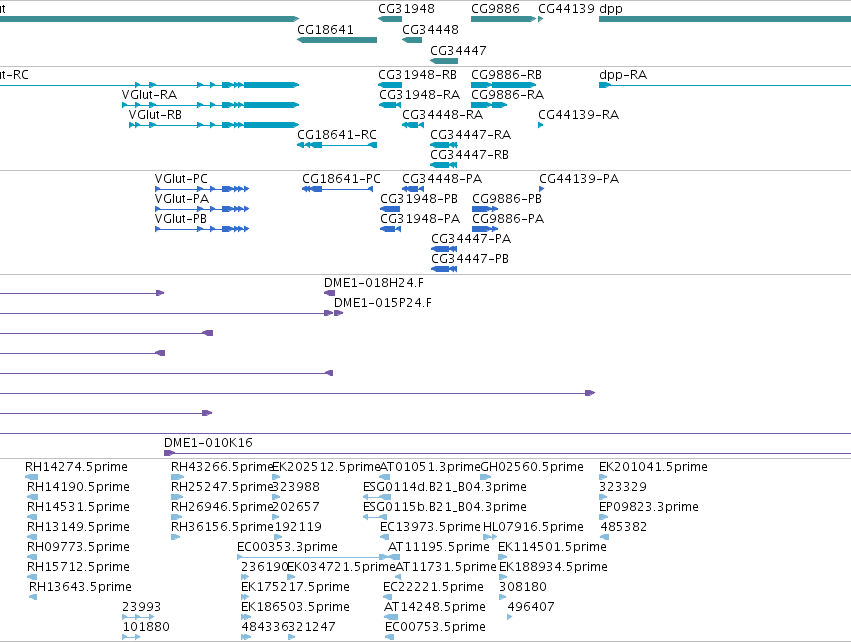Click the DME1-015P24.F clone label
The height and width of the screenshot is (642, 851).
383,303
